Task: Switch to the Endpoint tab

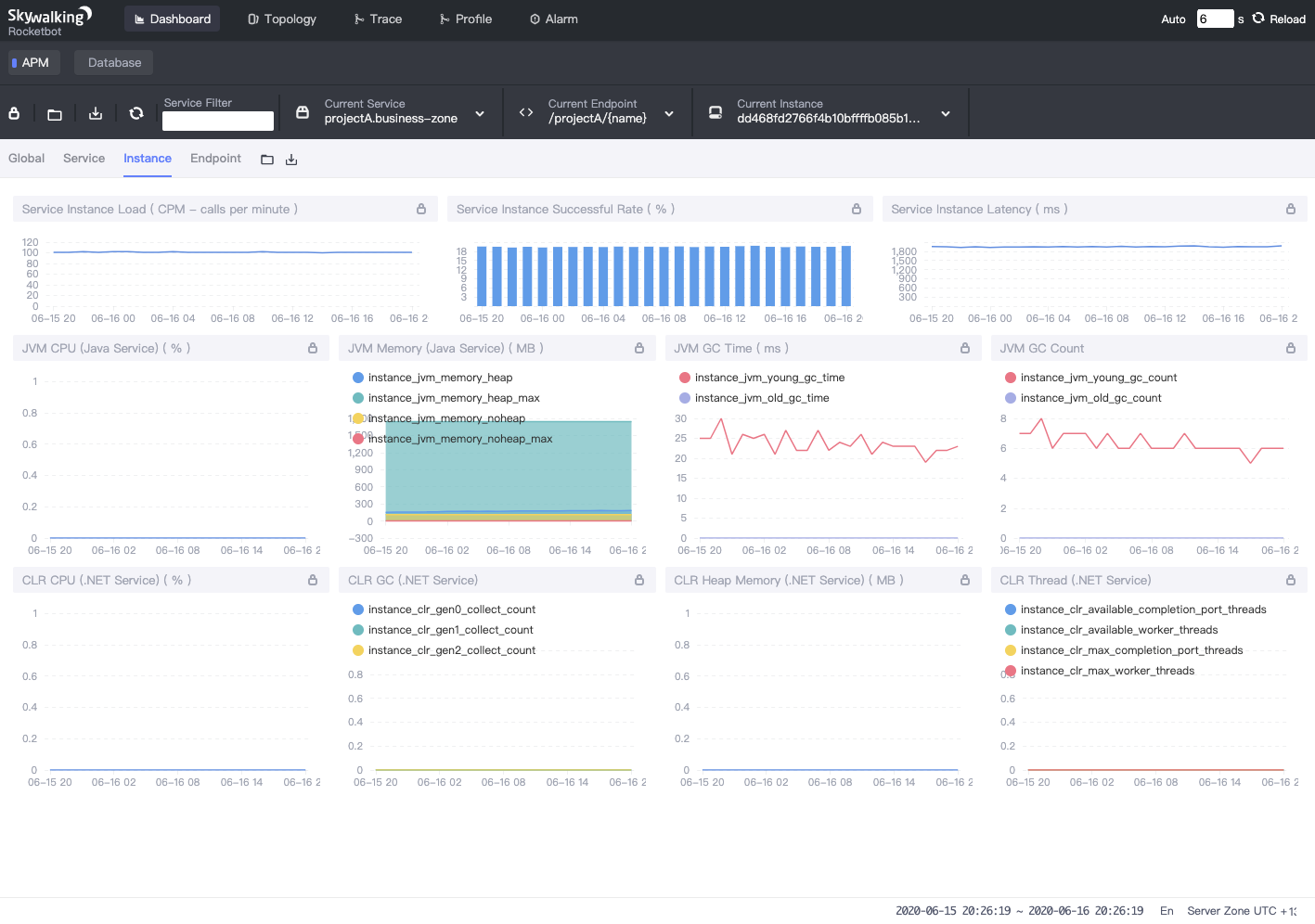Action: pyautogui.click(x=215, y=159)
